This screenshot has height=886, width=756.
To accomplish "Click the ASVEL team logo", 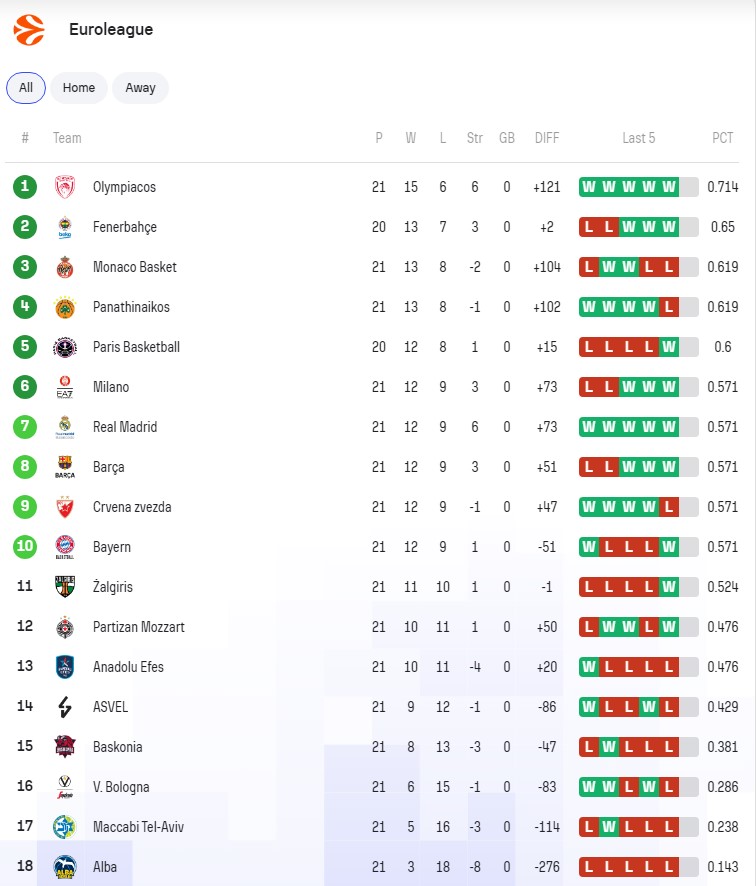I will 65,707.
